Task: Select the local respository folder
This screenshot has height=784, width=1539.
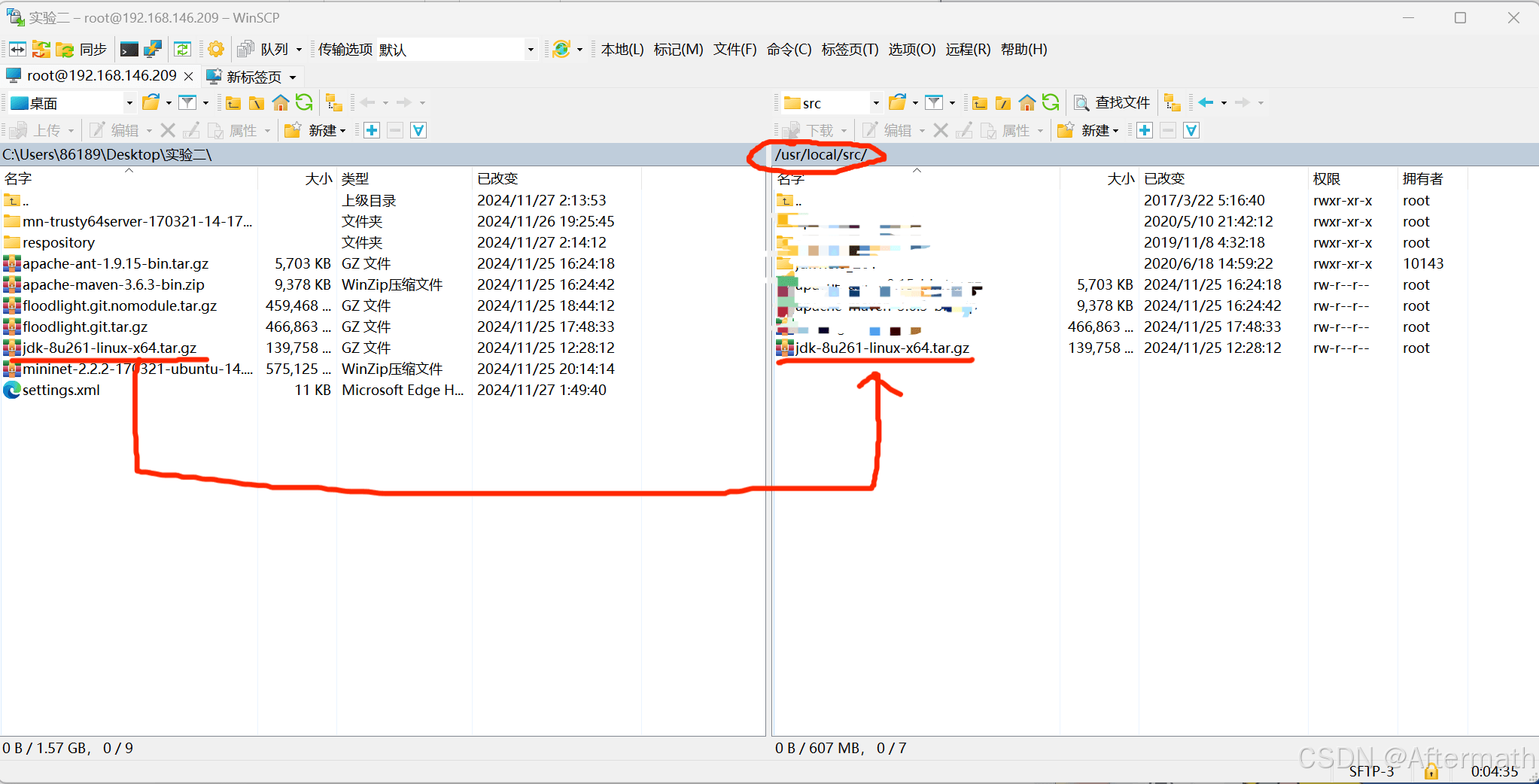Action: tap(59, 242)
